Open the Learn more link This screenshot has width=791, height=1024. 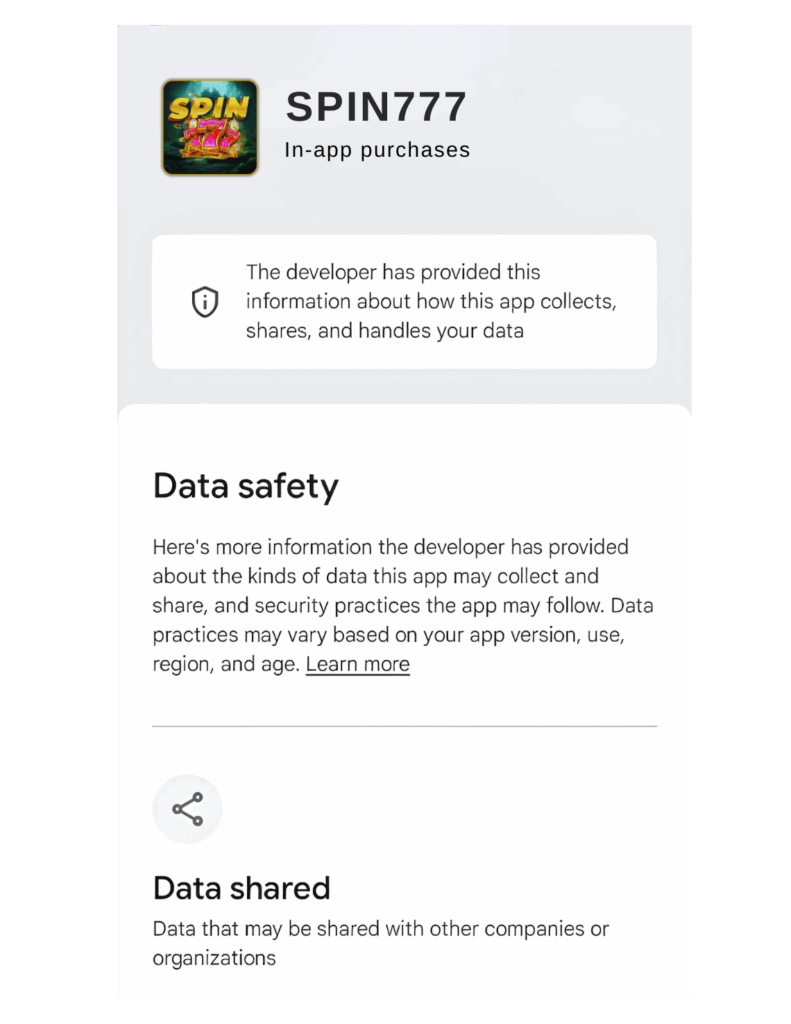357,665
